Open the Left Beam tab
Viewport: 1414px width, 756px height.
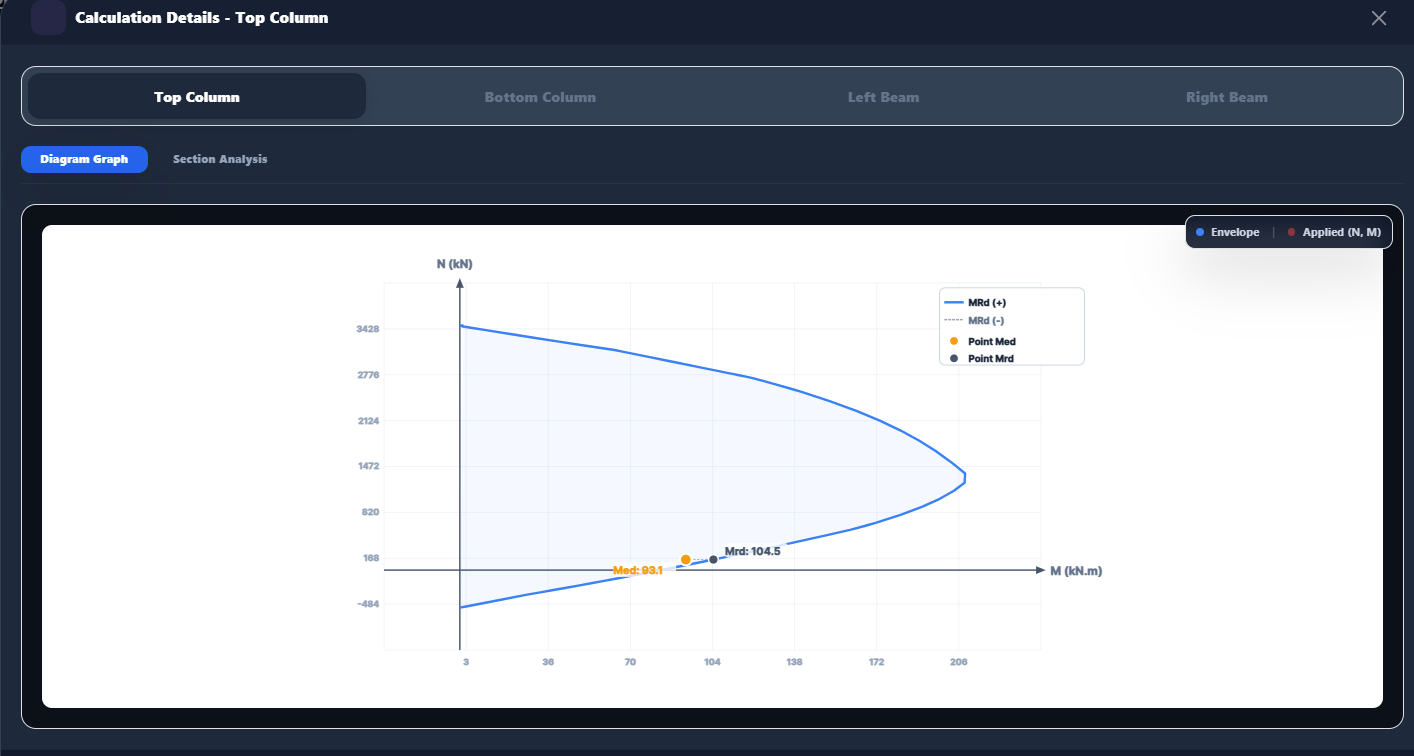(883, 97)
